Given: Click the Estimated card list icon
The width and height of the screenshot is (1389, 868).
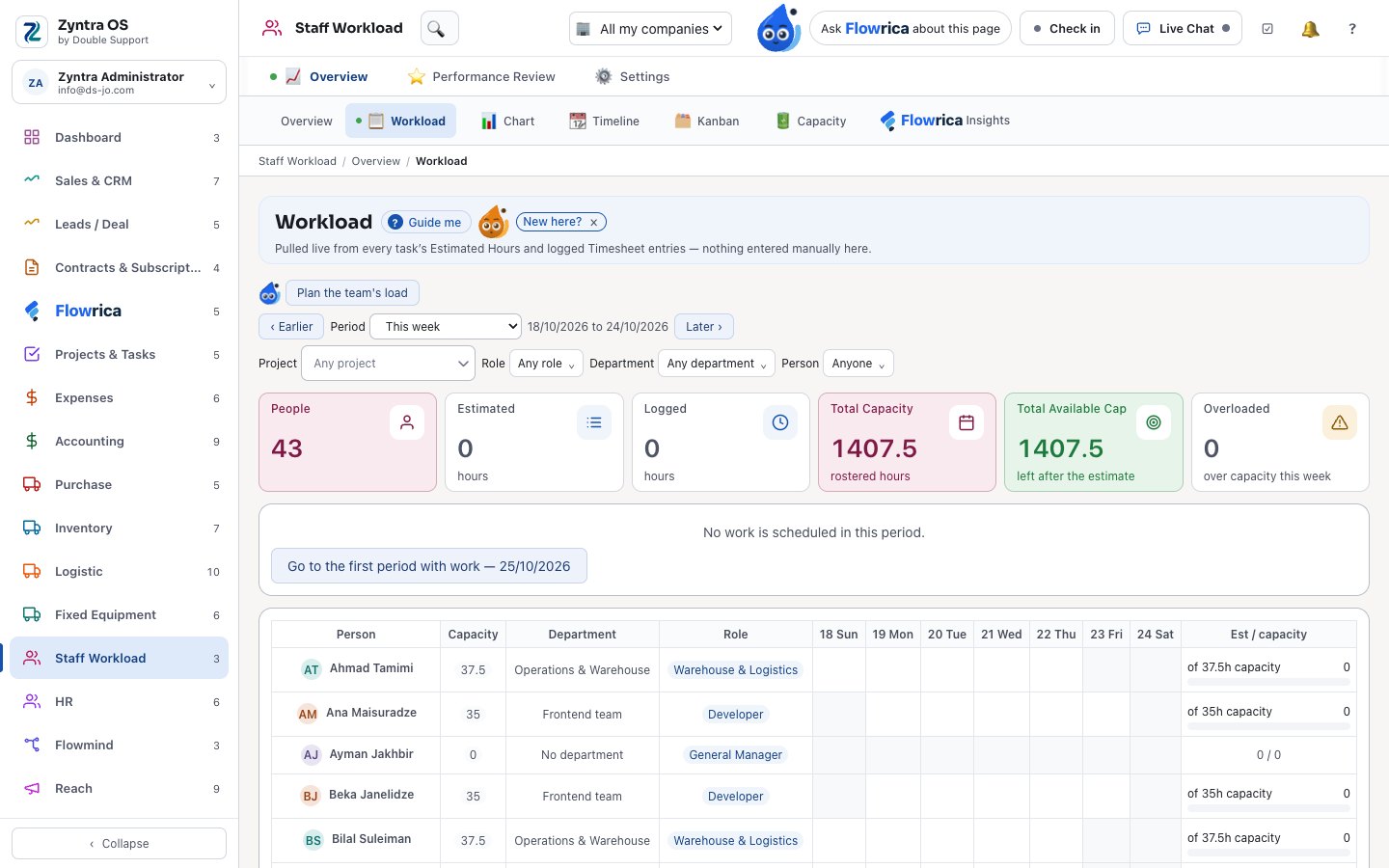Looking at the screenshot, I should coord(594,422).
